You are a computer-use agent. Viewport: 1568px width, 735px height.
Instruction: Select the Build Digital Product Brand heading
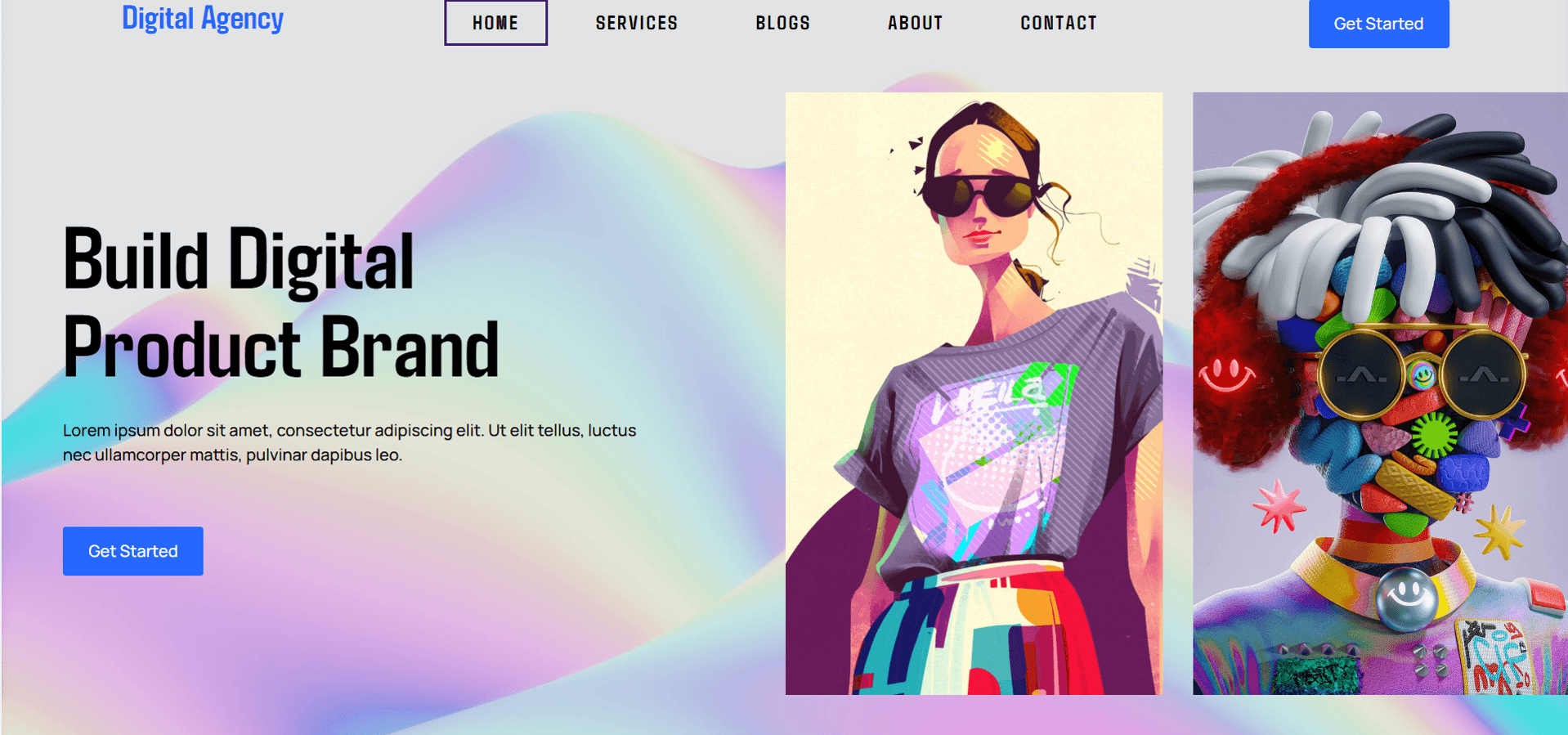point(281,303)
